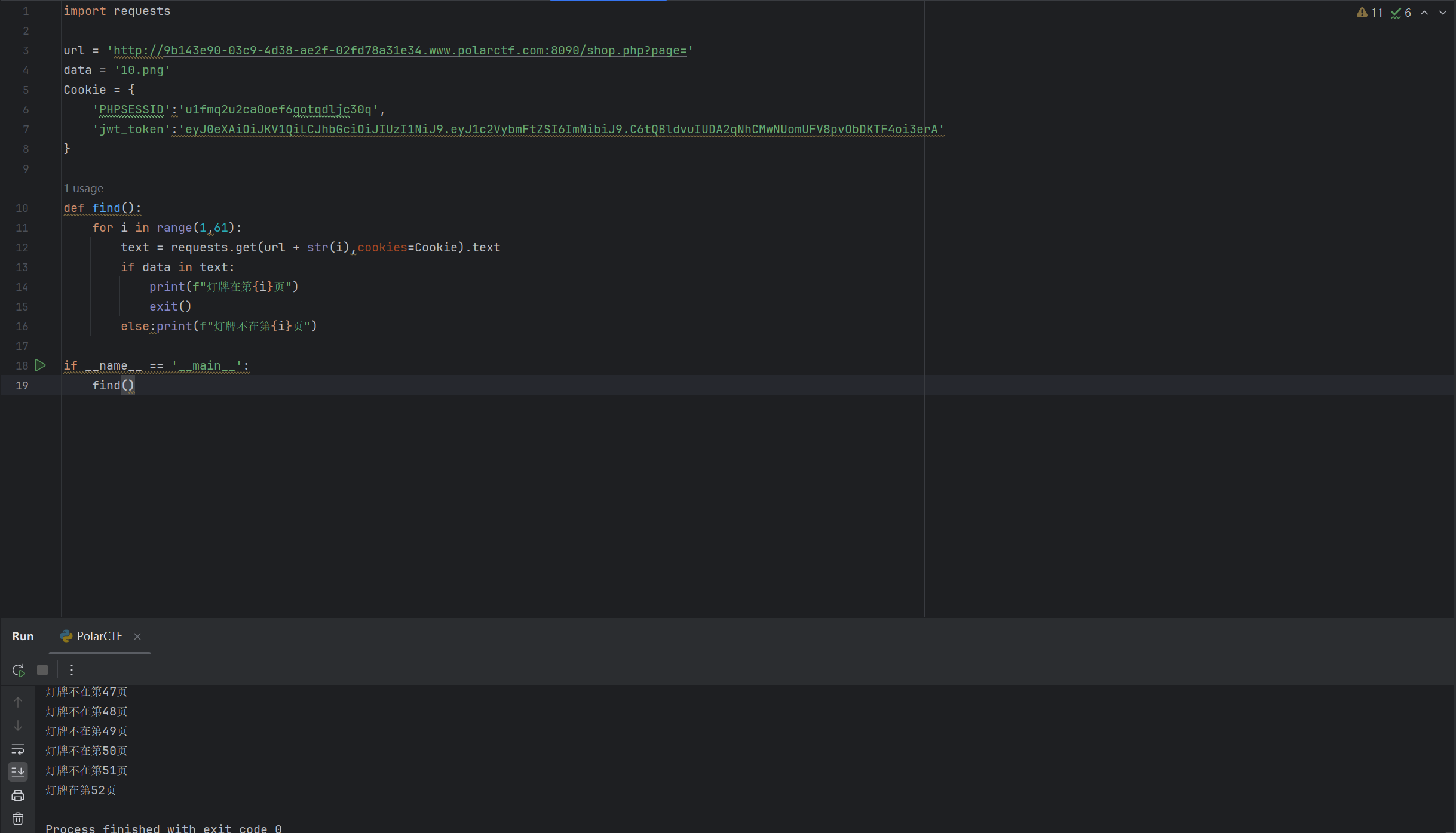1456x833 pixels.
Task: Open the Run toolbar more-options kebab menu
Action: coord(72,670)
